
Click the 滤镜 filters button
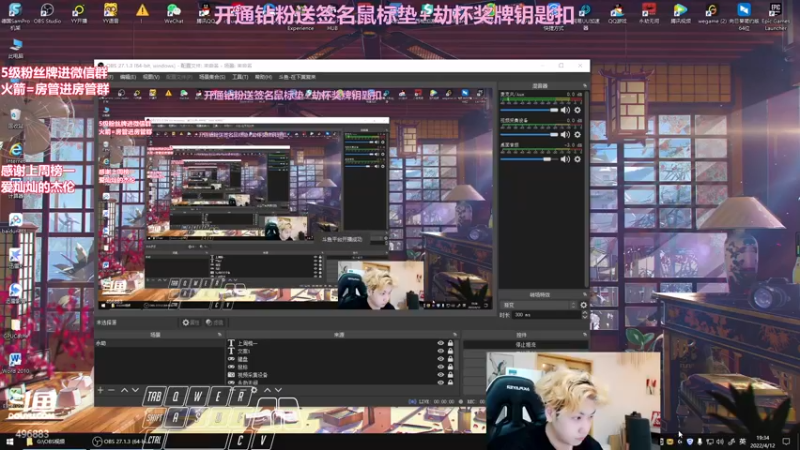point(214,322)
